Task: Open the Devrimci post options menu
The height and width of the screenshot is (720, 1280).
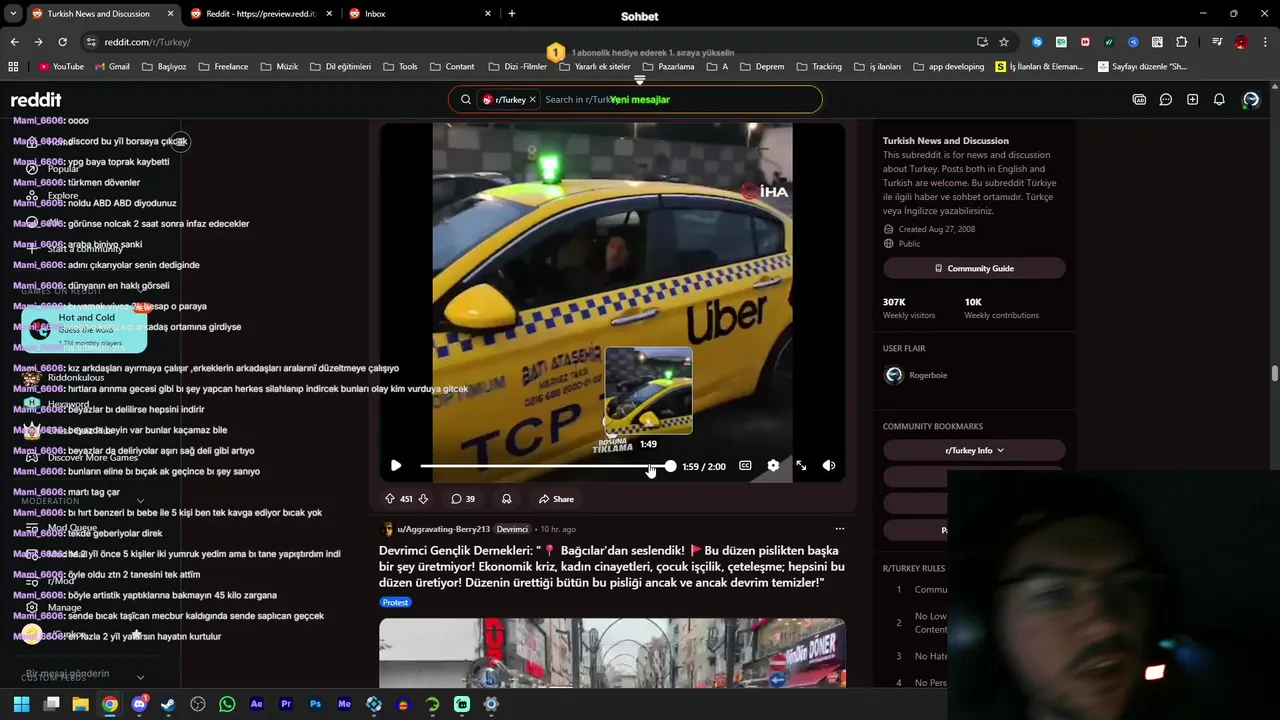Action: tap(840, 529)
